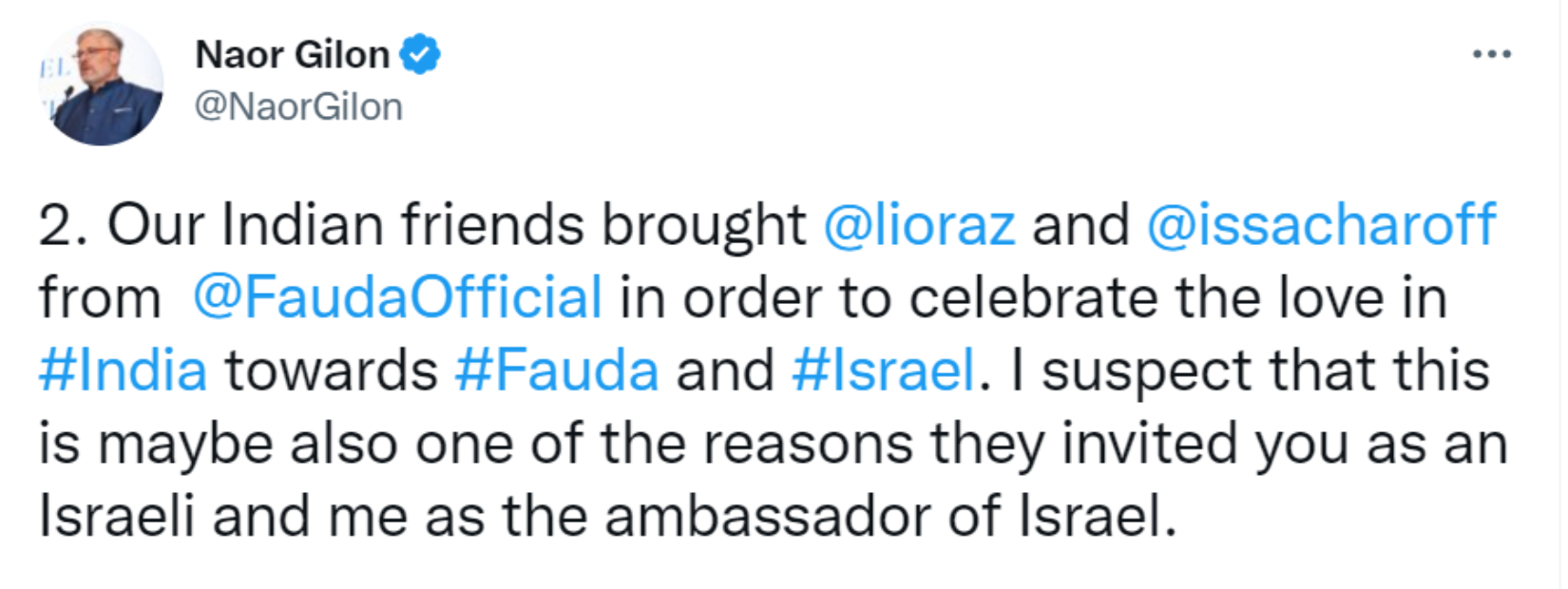Visit the @issacharoff mentioned profile

coord(1321,225)
